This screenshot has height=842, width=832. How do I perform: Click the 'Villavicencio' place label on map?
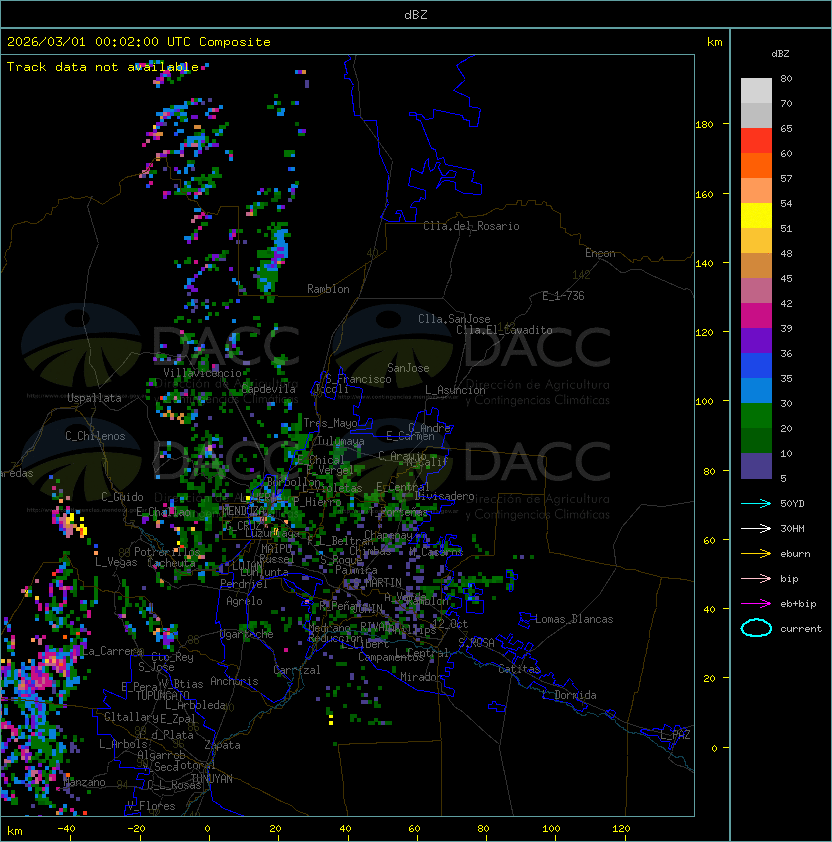(x=202, y=373)
